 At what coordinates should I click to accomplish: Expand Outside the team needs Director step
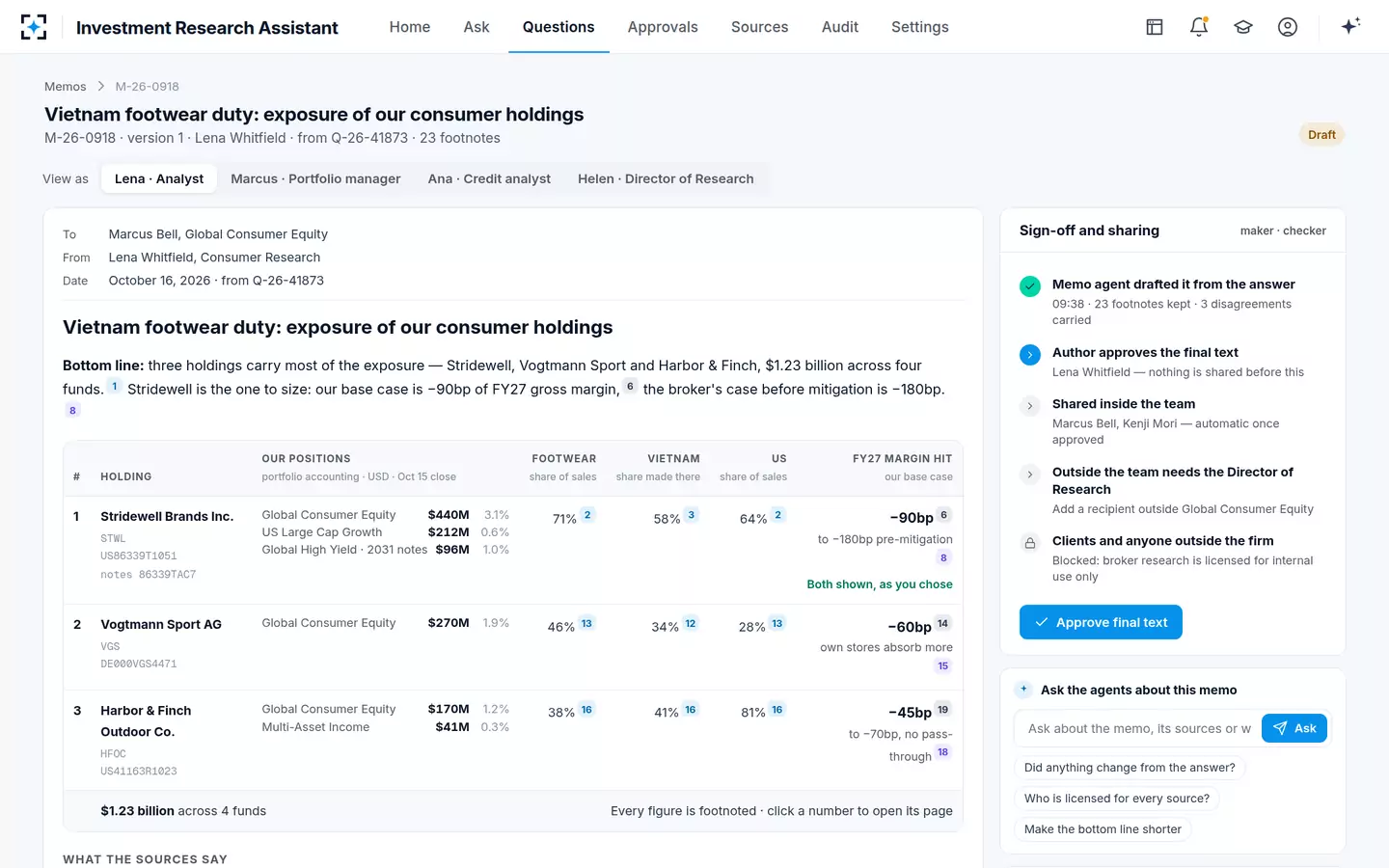[x=1030, y=475]
